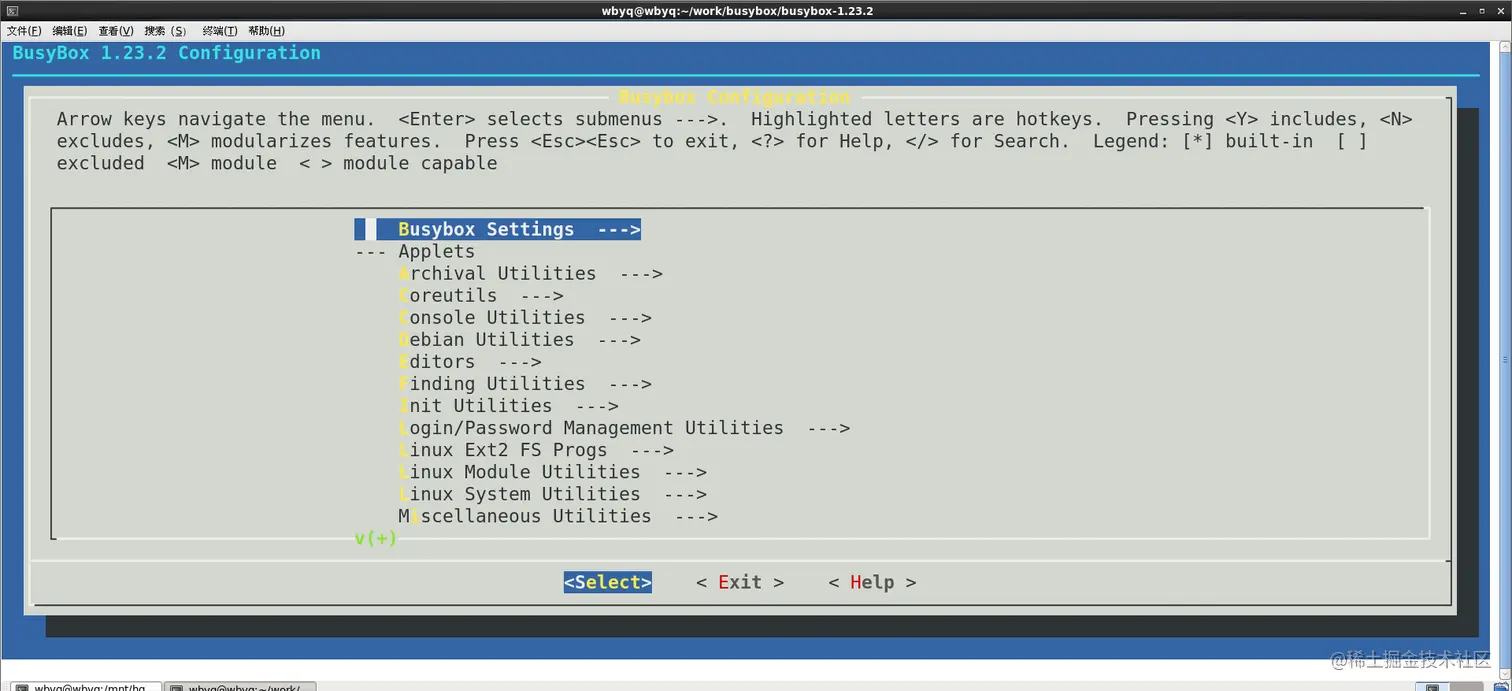The image size is (1512, 691).
Task: Select the highlighted Busybox Settings entry
Action: (x=497, y=230)
